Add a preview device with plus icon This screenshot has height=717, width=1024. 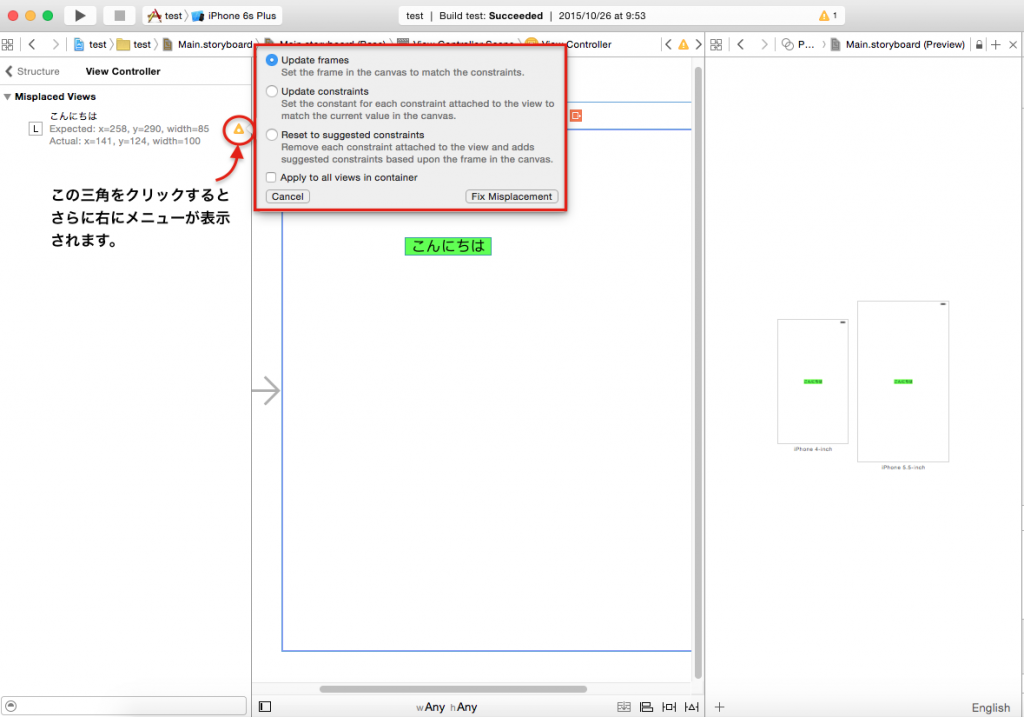point(719,707)
